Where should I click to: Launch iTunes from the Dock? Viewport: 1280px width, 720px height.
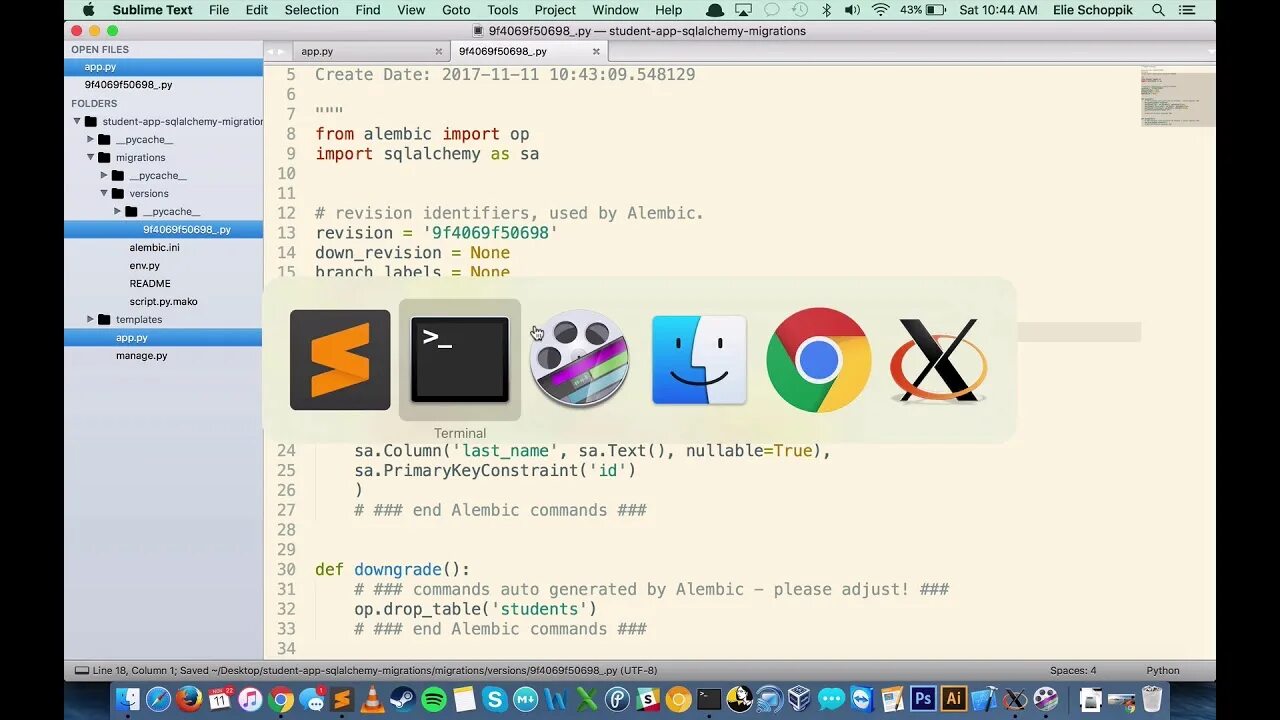tap(250, 699)
